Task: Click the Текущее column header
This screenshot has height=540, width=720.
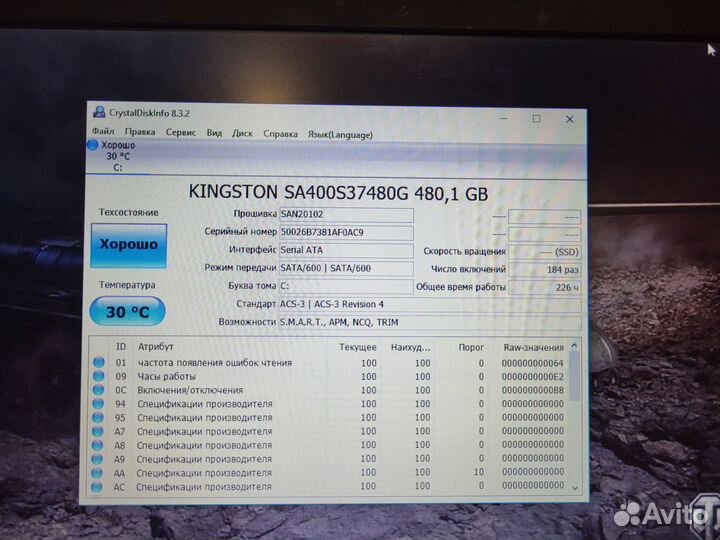Action: 358,348
